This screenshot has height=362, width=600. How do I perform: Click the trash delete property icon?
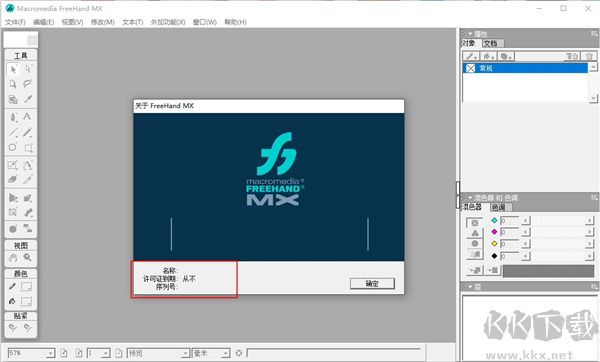(x=589, y=56)
